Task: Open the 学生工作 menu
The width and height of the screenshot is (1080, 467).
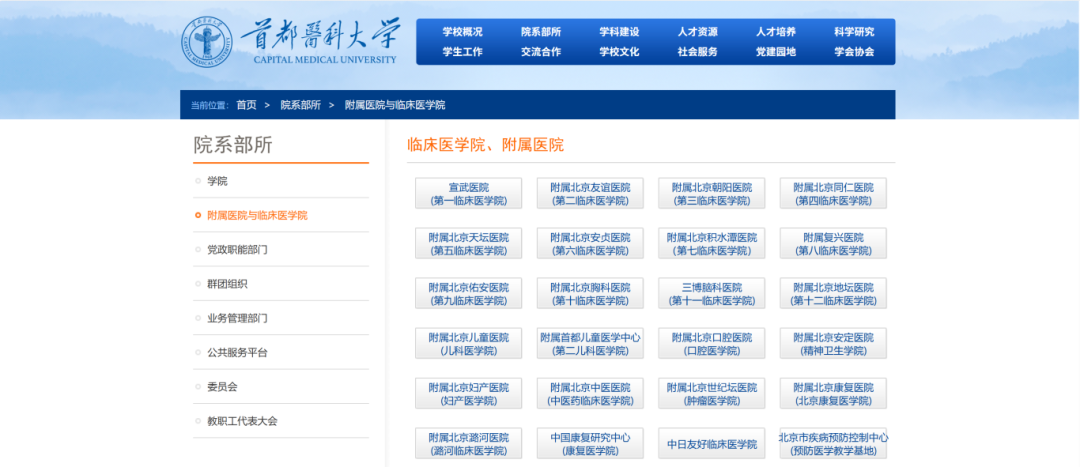Action: coord(462,52)
